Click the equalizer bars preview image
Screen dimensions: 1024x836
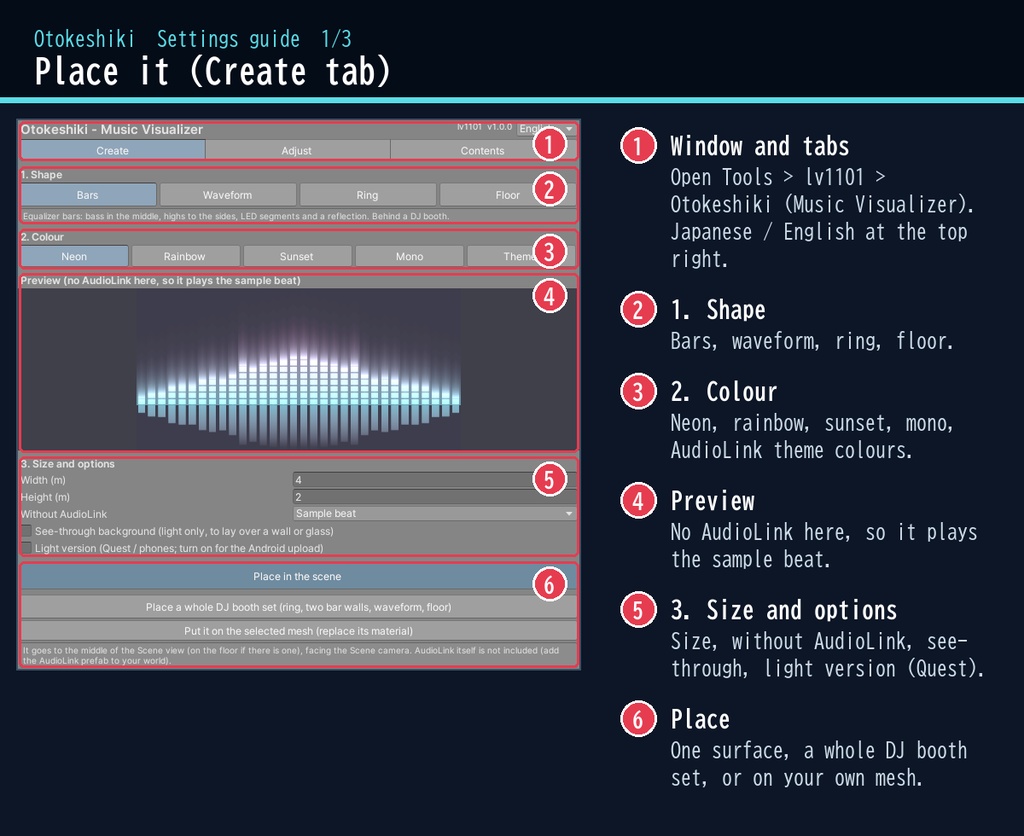298,369
